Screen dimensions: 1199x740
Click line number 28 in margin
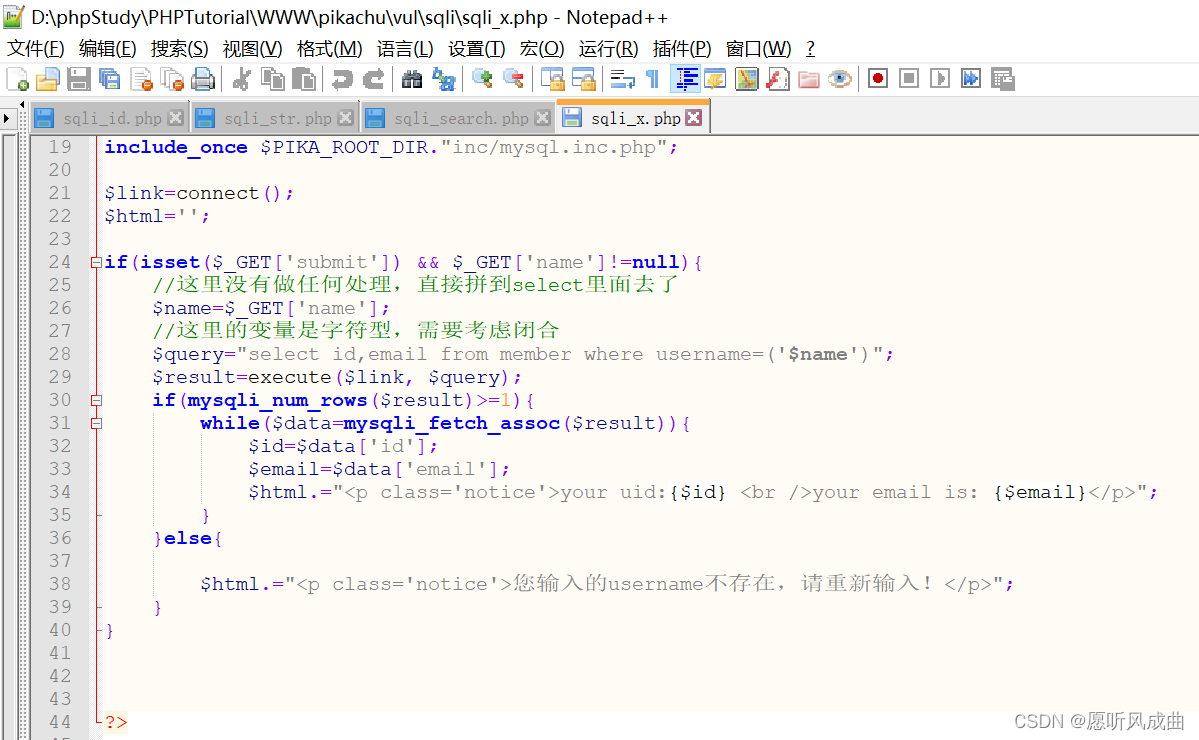tap(60, 354)
